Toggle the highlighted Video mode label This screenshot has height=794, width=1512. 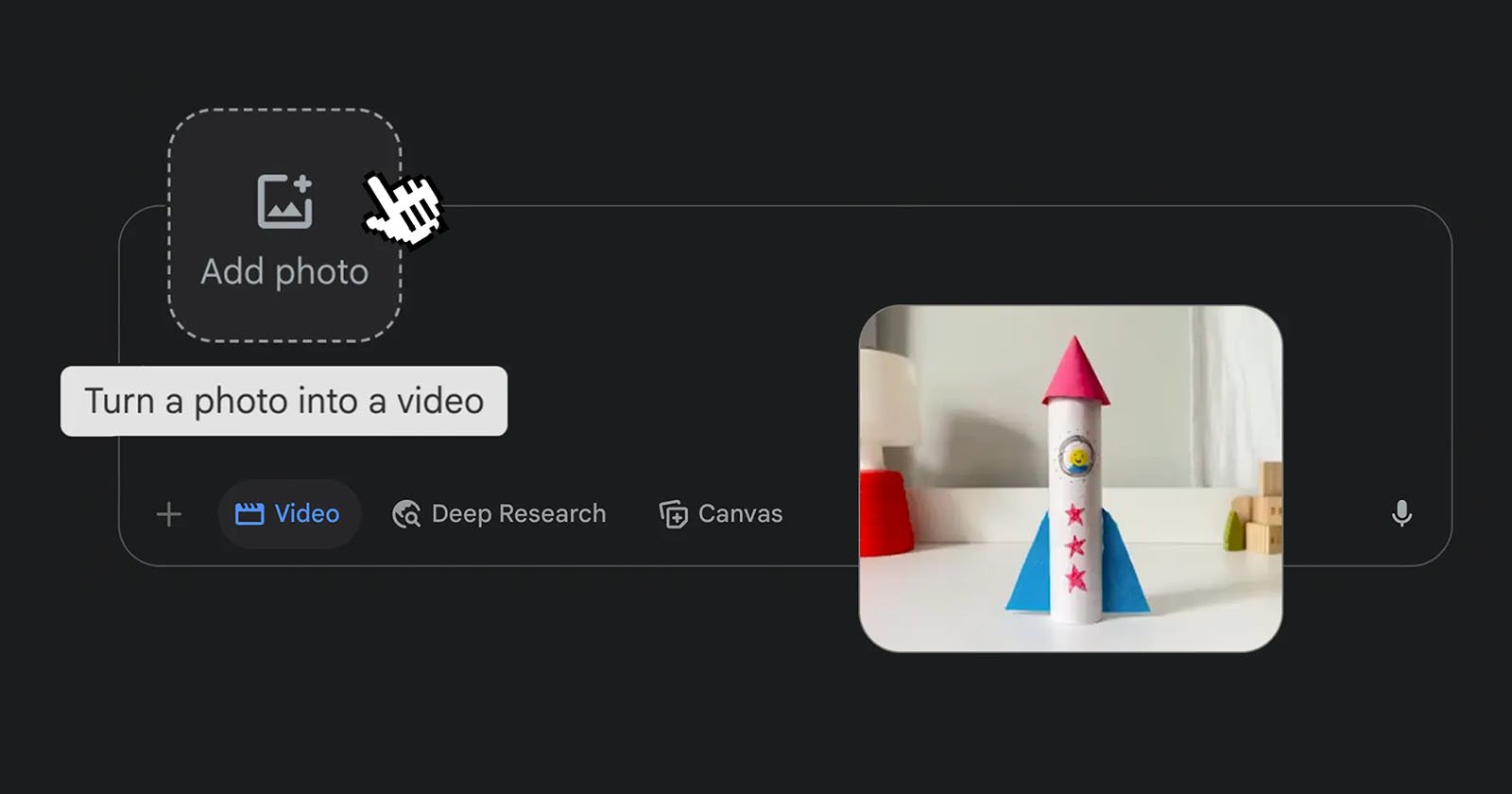click(x=306, y=513)
